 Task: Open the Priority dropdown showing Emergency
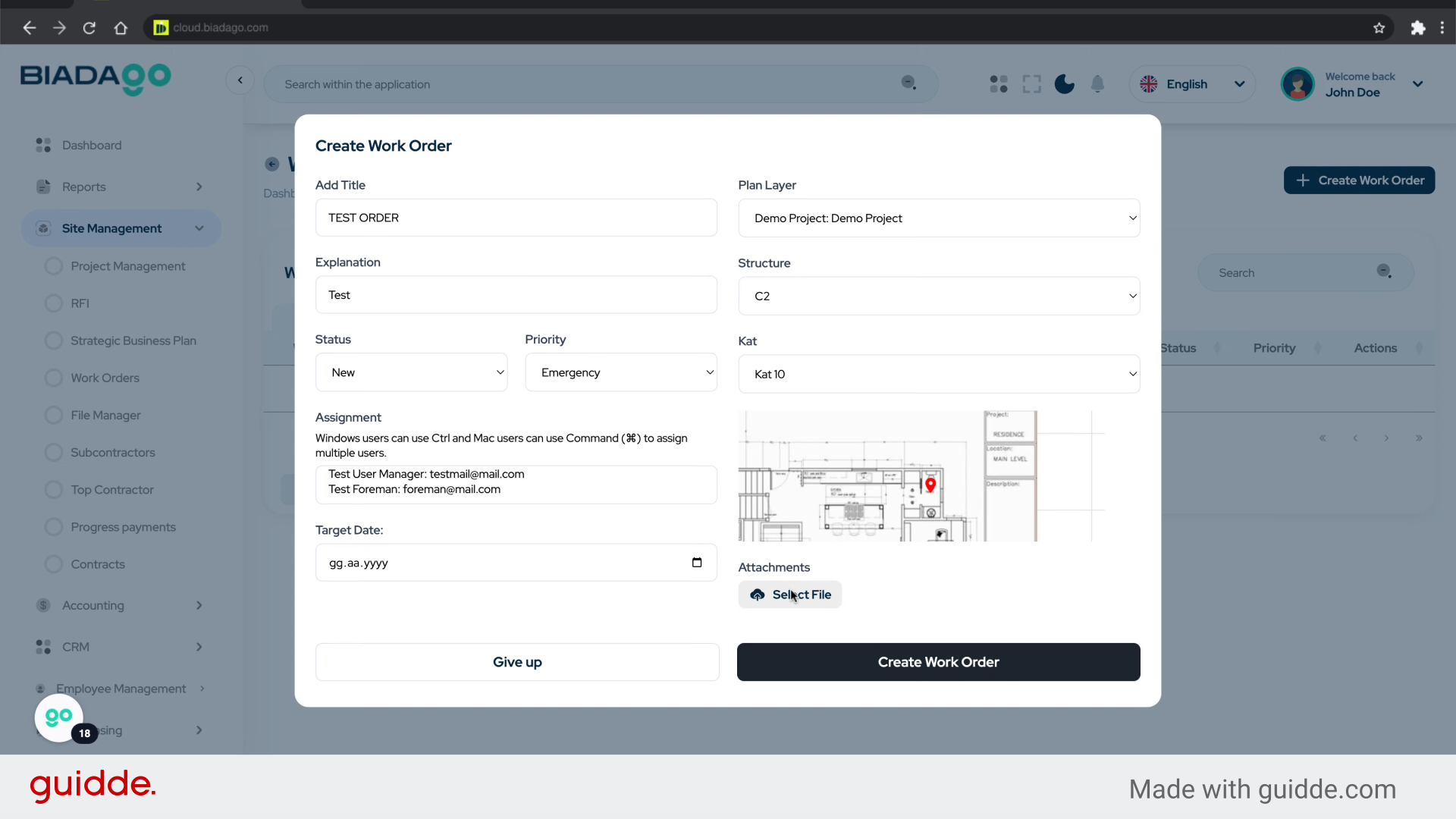(x=621, y=372)
